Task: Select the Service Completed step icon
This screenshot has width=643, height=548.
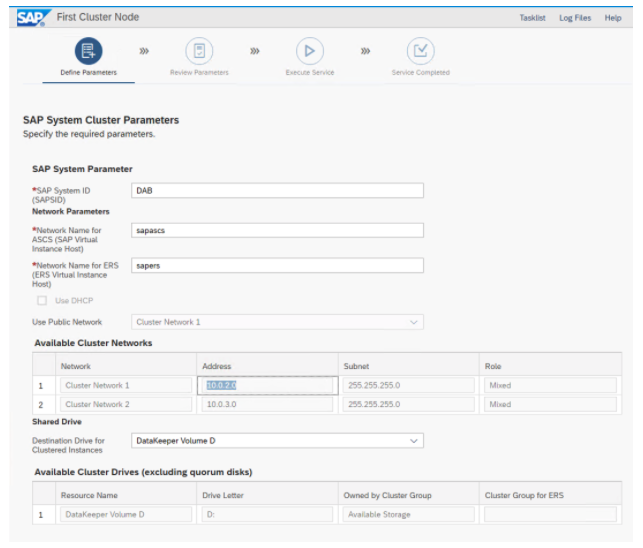Action: [x=421, y=51]
